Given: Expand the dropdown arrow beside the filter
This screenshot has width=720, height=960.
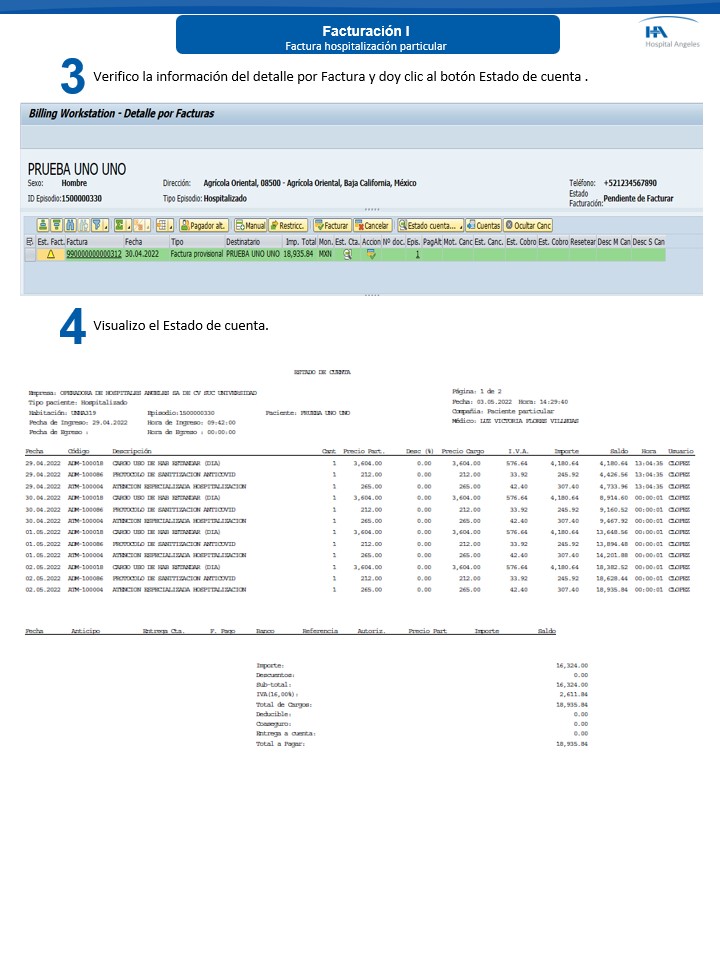Looking at the screenshot, I should pos(105,227).
